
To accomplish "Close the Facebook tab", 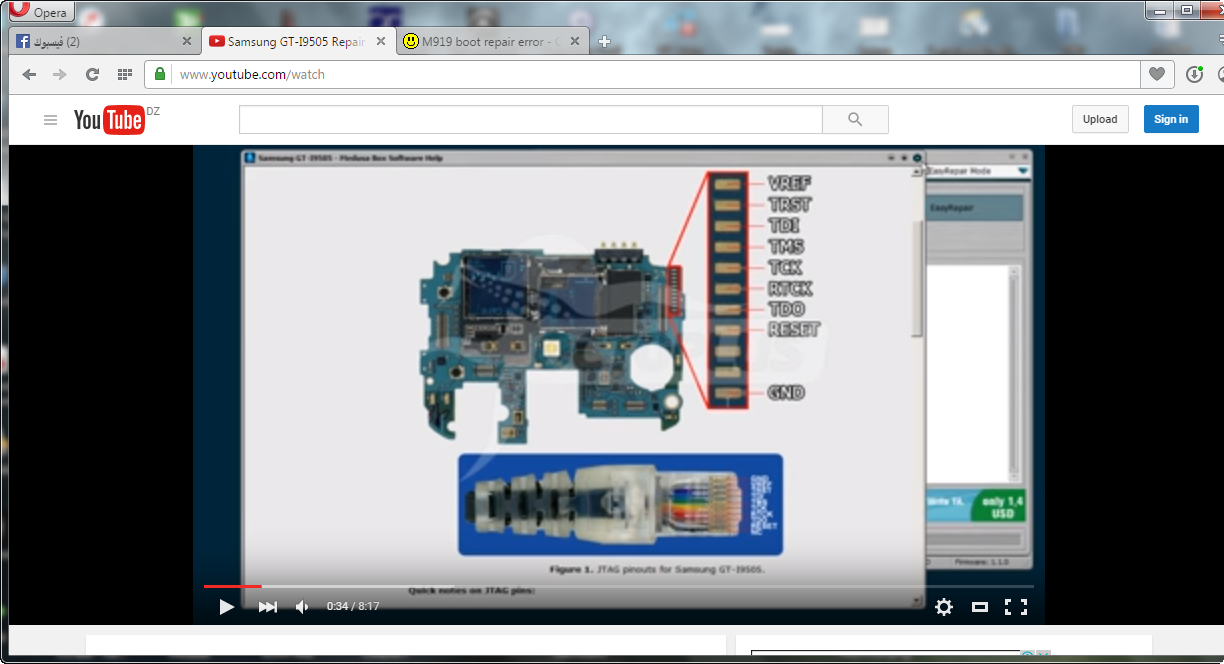I will click(187, 42).
